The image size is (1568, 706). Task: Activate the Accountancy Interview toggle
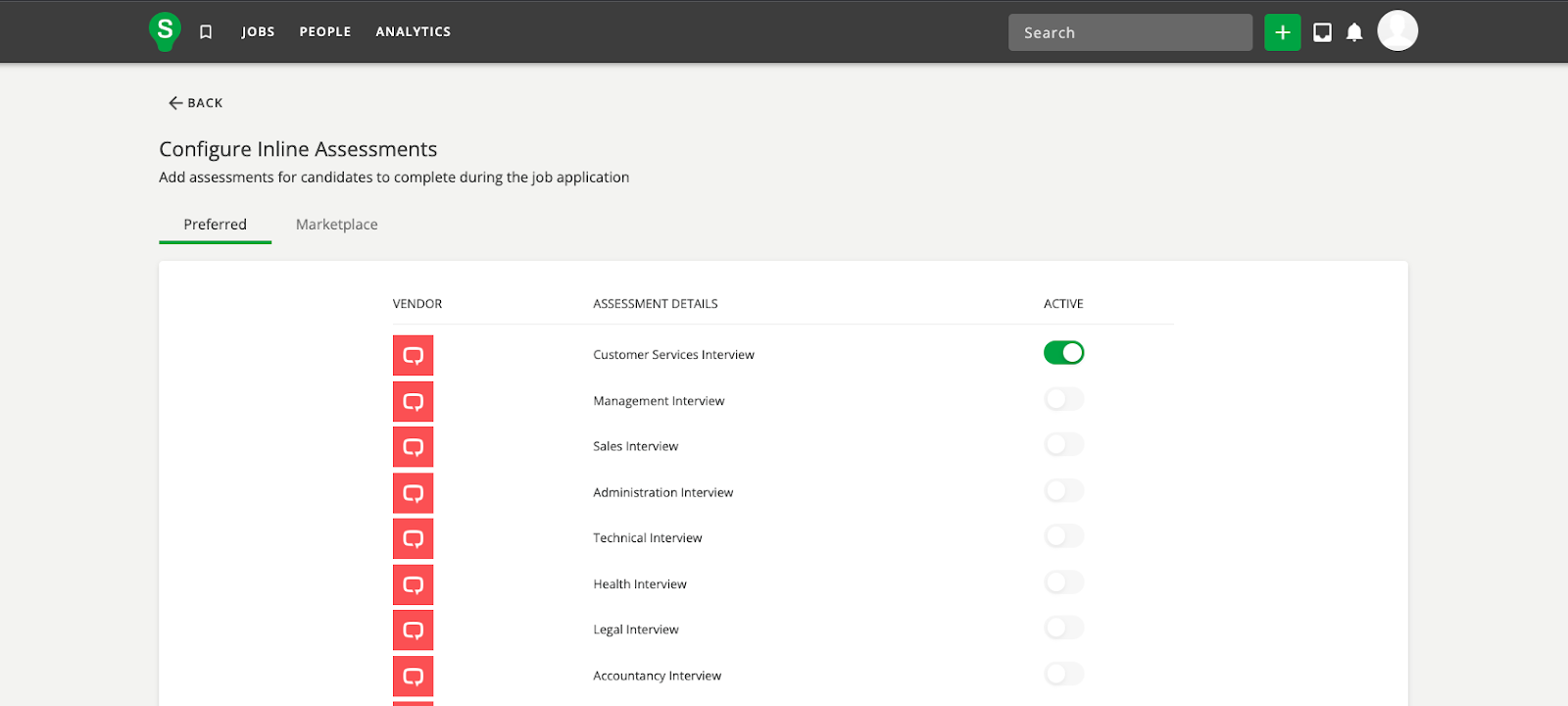[x=1063, y=674]
